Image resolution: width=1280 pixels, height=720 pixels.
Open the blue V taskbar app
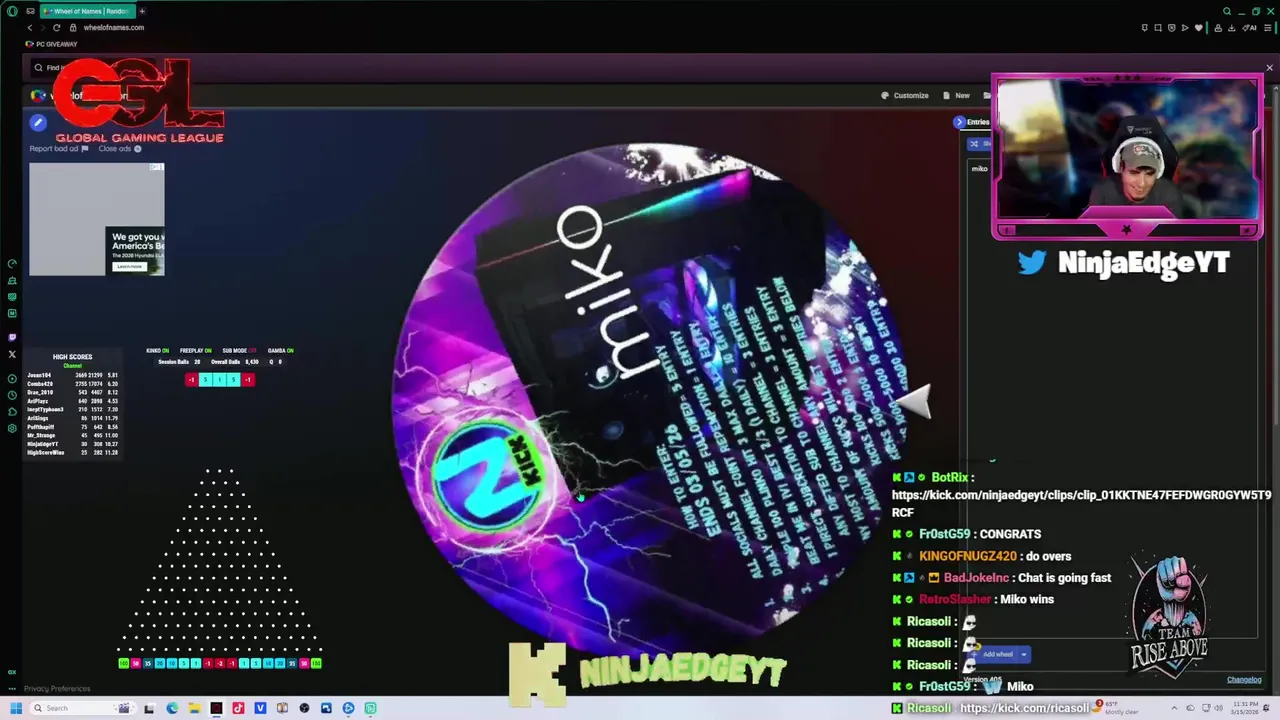[x=260, y=708]
